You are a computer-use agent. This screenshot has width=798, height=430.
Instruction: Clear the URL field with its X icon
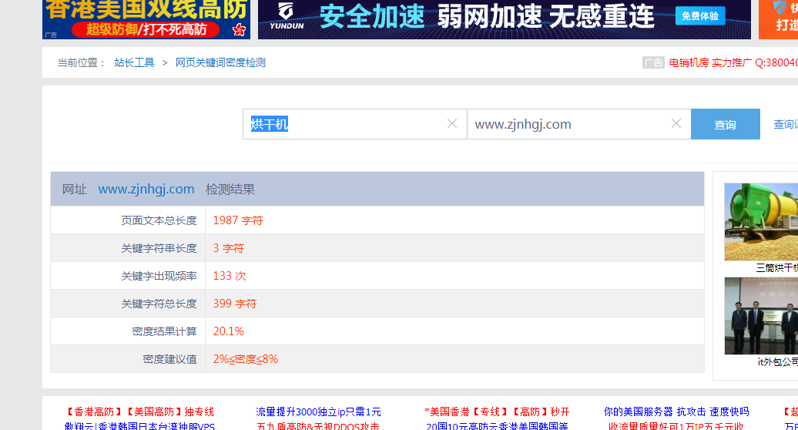click(676, 124)
